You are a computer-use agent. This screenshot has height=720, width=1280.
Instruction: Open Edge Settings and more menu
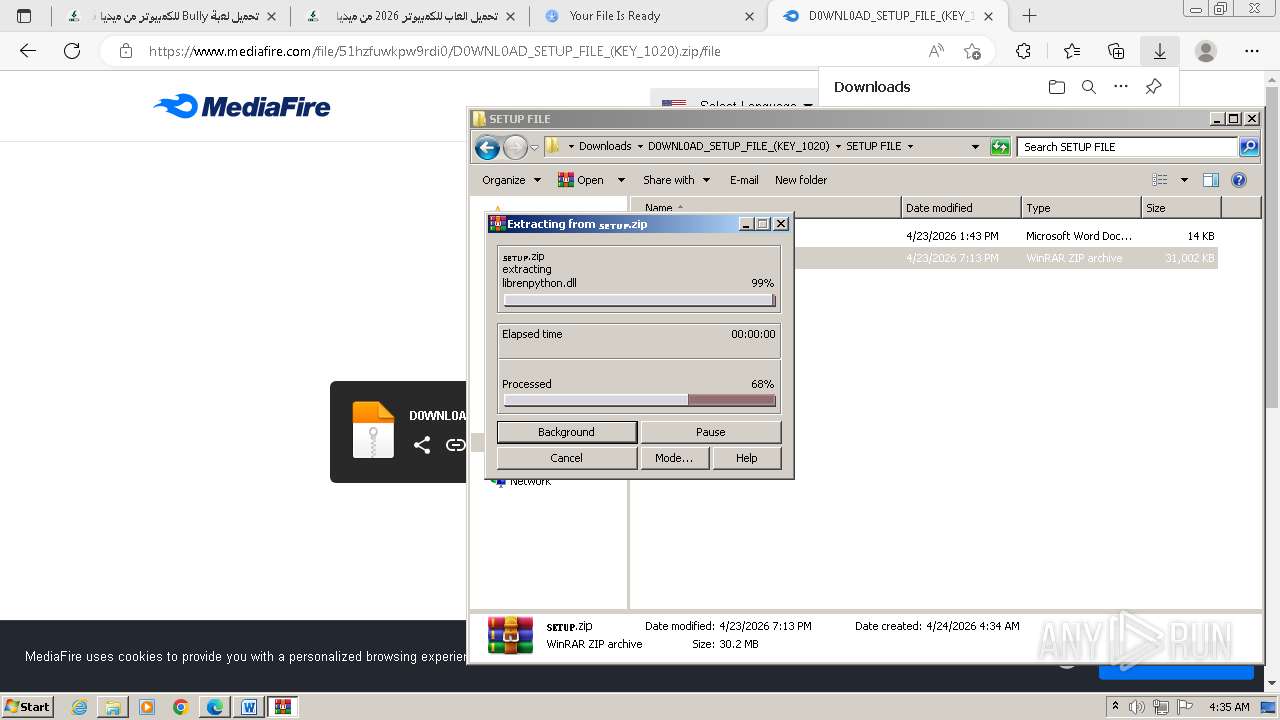[x=1252, y=51]
